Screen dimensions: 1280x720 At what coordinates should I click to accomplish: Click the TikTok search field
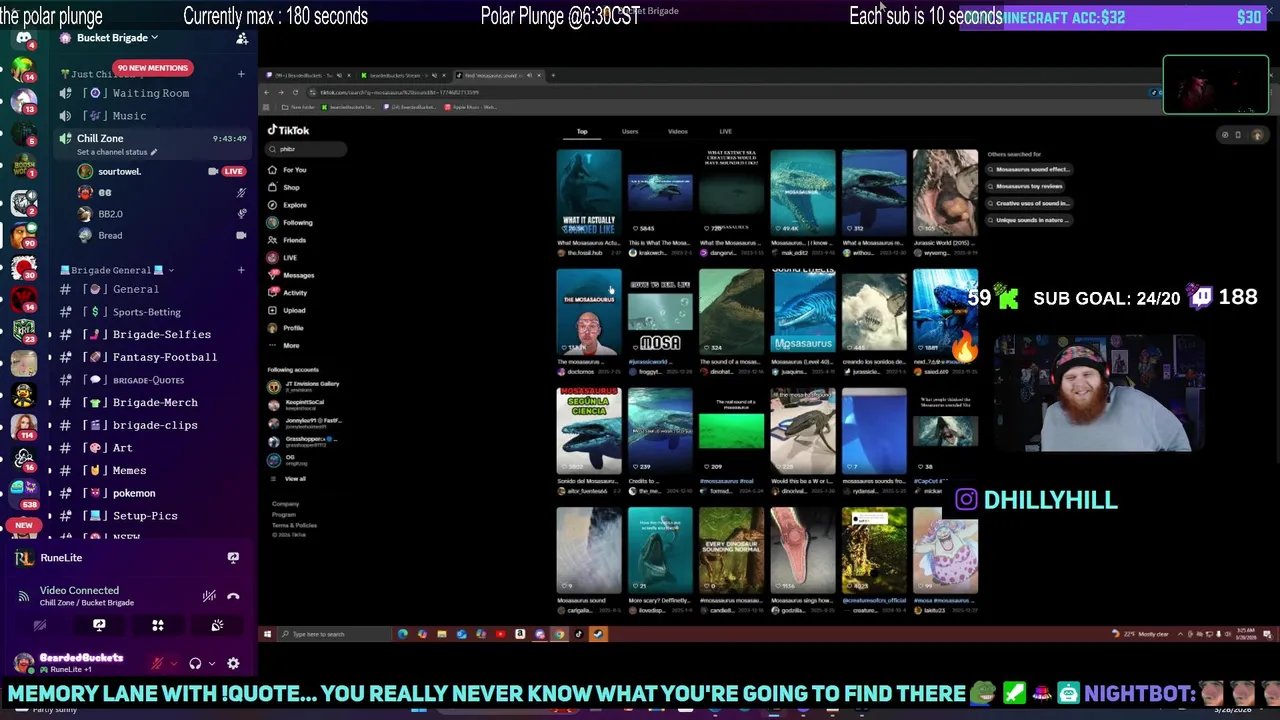click(x=307, y=149)
